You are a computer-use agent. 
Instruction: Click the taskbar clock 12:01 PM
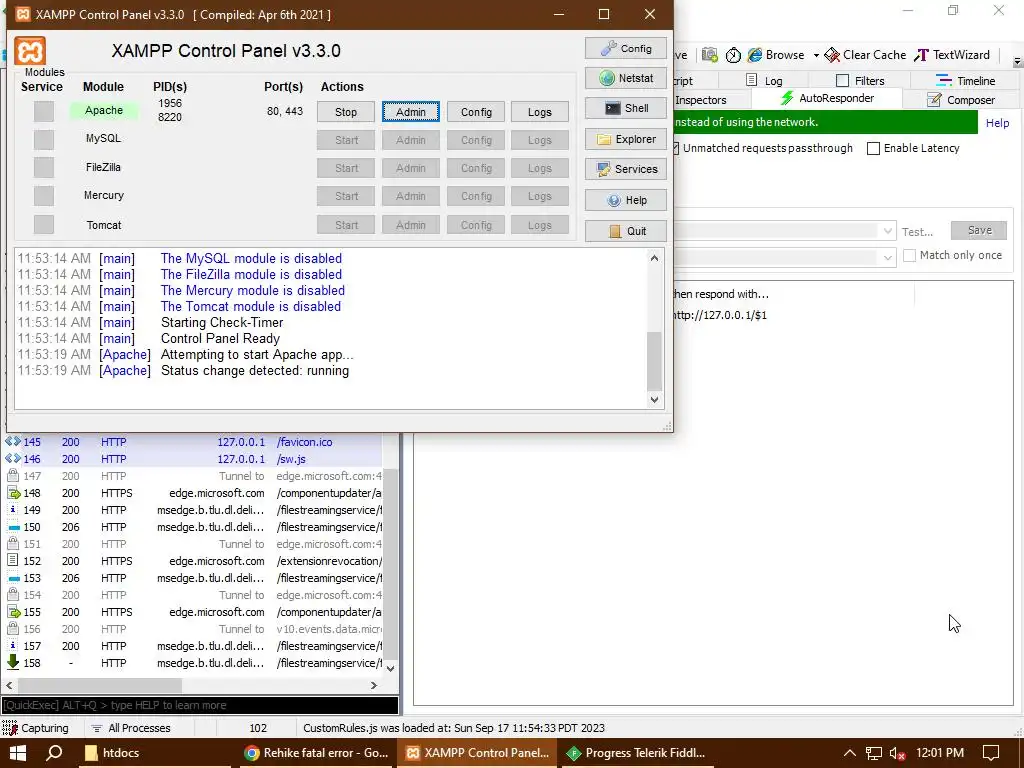tap(940, 753)
